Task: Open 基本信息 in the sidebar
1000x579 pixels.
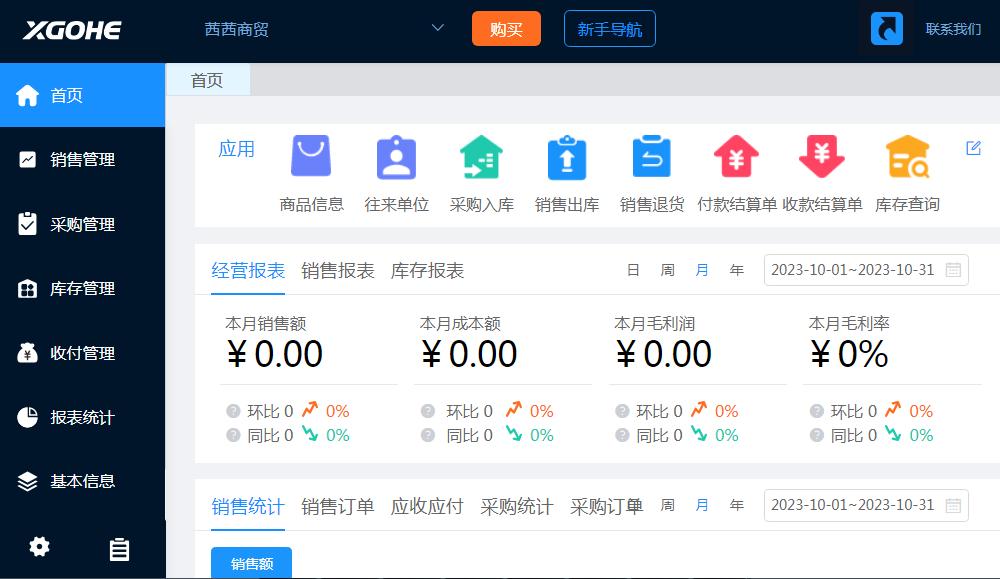Action: (82, 481)
